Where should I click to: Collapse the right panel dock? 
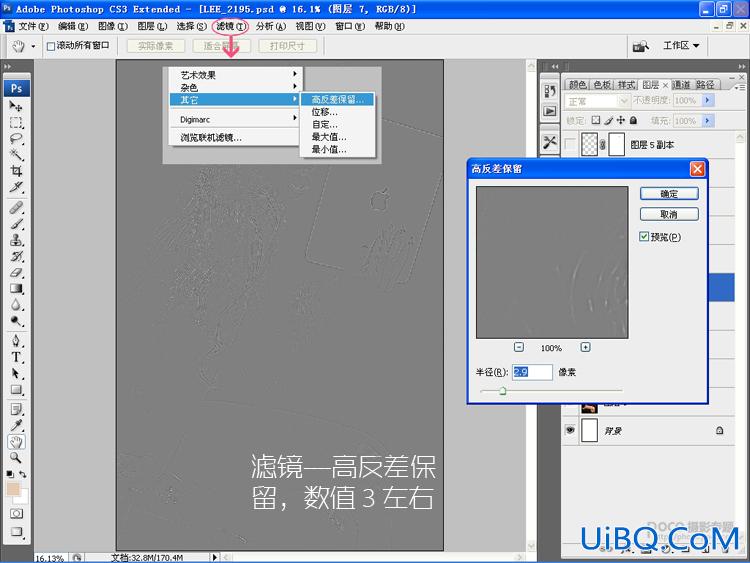tap(741, 66)
